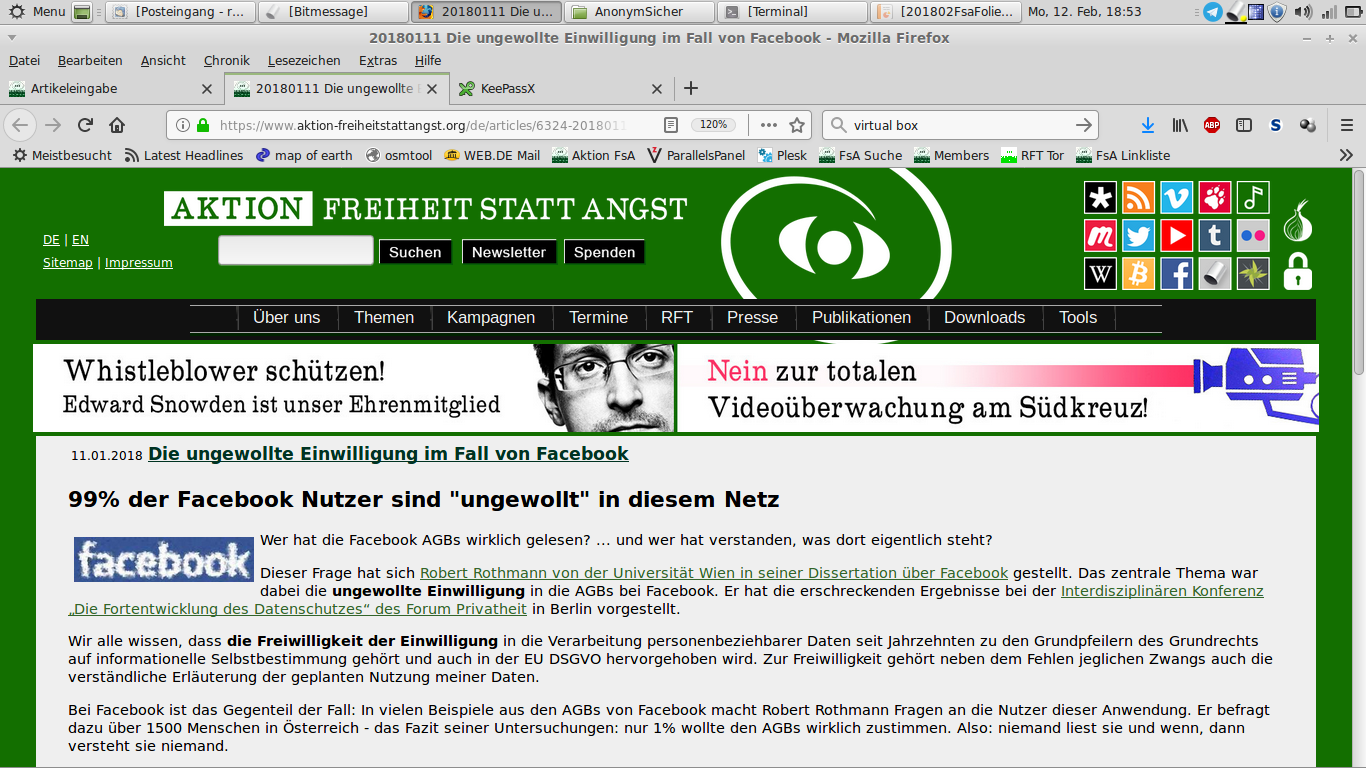Click the Adblock Plus ABP icon
1366x768 pixels.
tap(1212, 125)
